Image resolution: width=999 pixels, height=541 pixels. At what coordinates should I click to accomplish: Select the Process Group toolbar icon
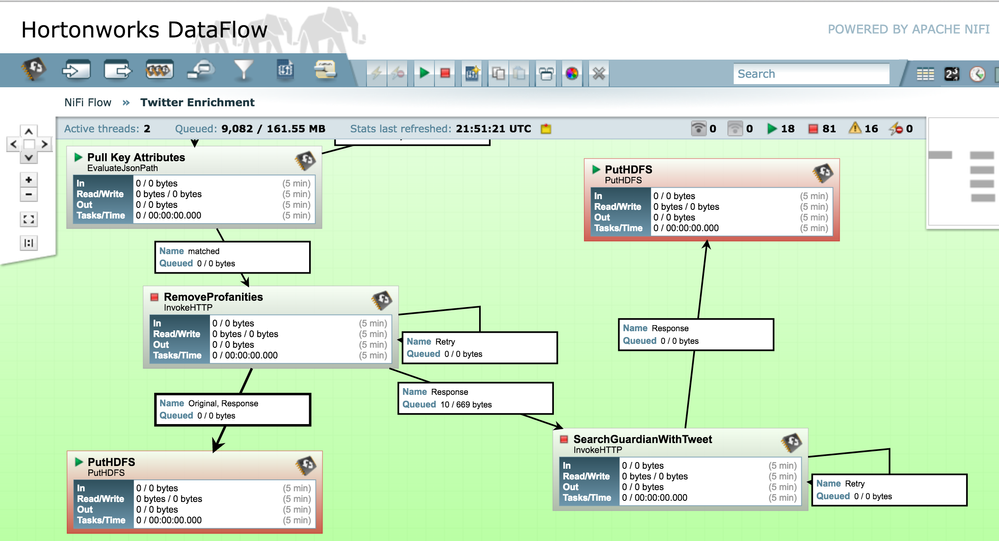coord(159,70)
